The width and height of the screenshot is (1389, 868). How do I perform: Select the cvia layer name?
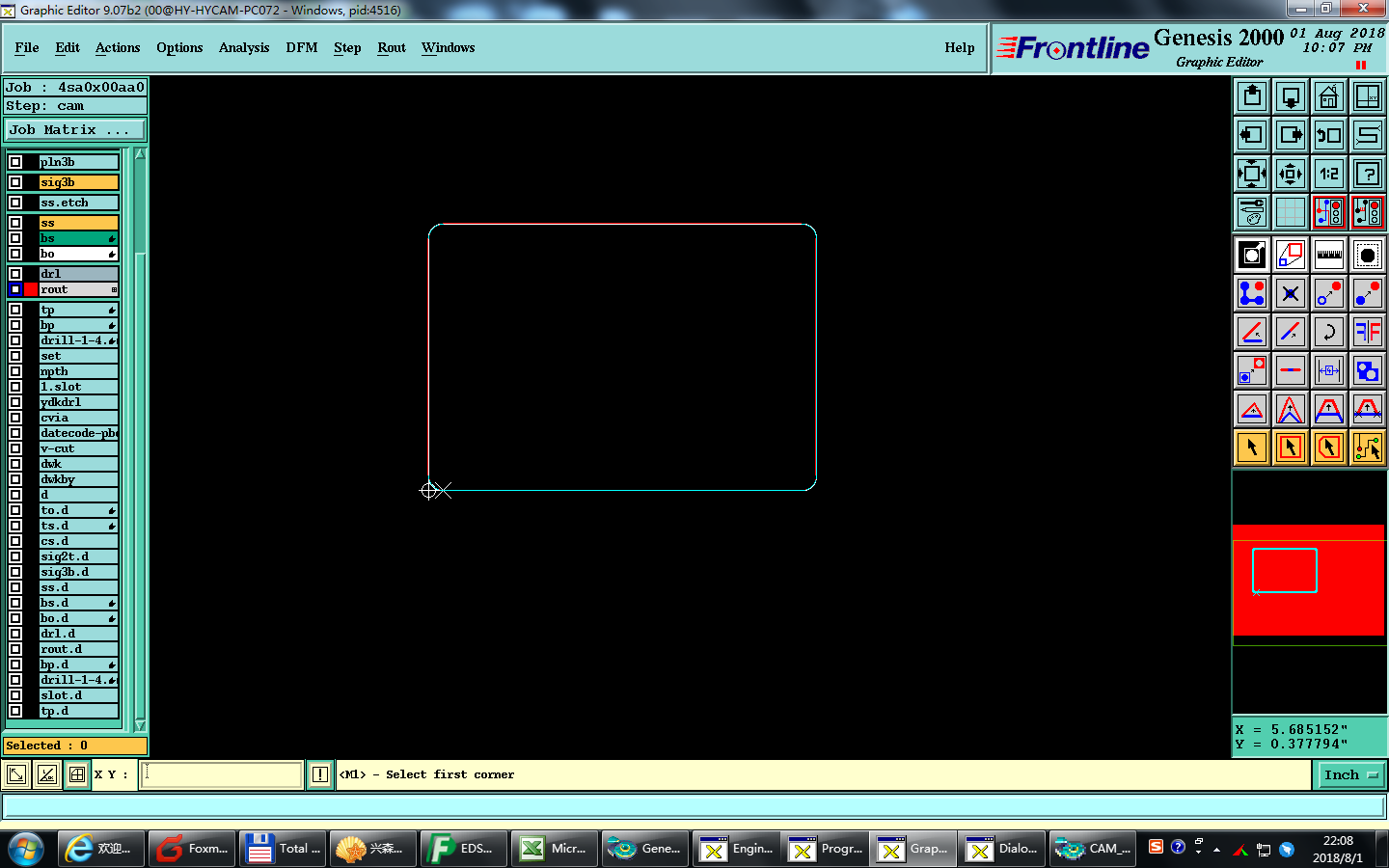pyautogui.click(x=78, y=418)
